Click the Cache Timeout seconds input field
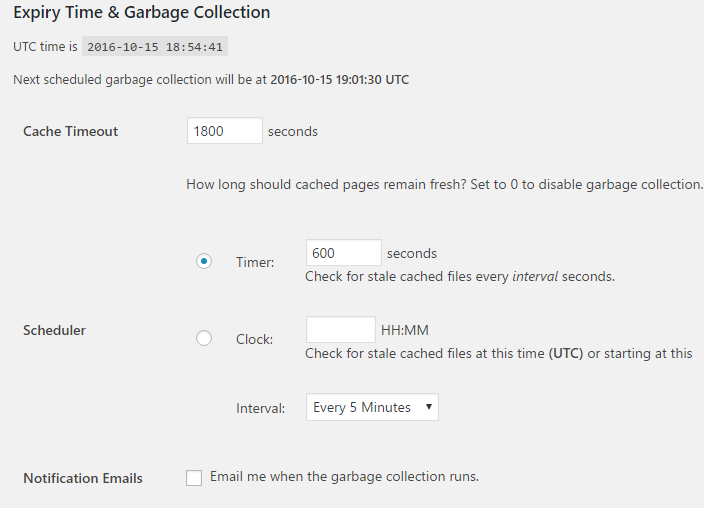The width and height of the screenshot is (704, 508). click(x=224, y=131)
